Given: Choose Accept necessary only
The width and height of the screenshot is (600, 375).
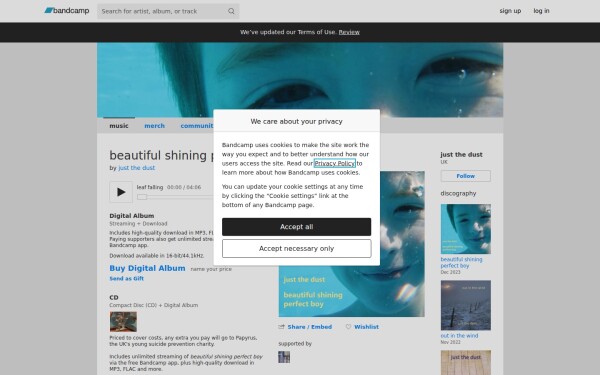Looking at the screenshot, I should pyautogui.click(x=297, y=248).
